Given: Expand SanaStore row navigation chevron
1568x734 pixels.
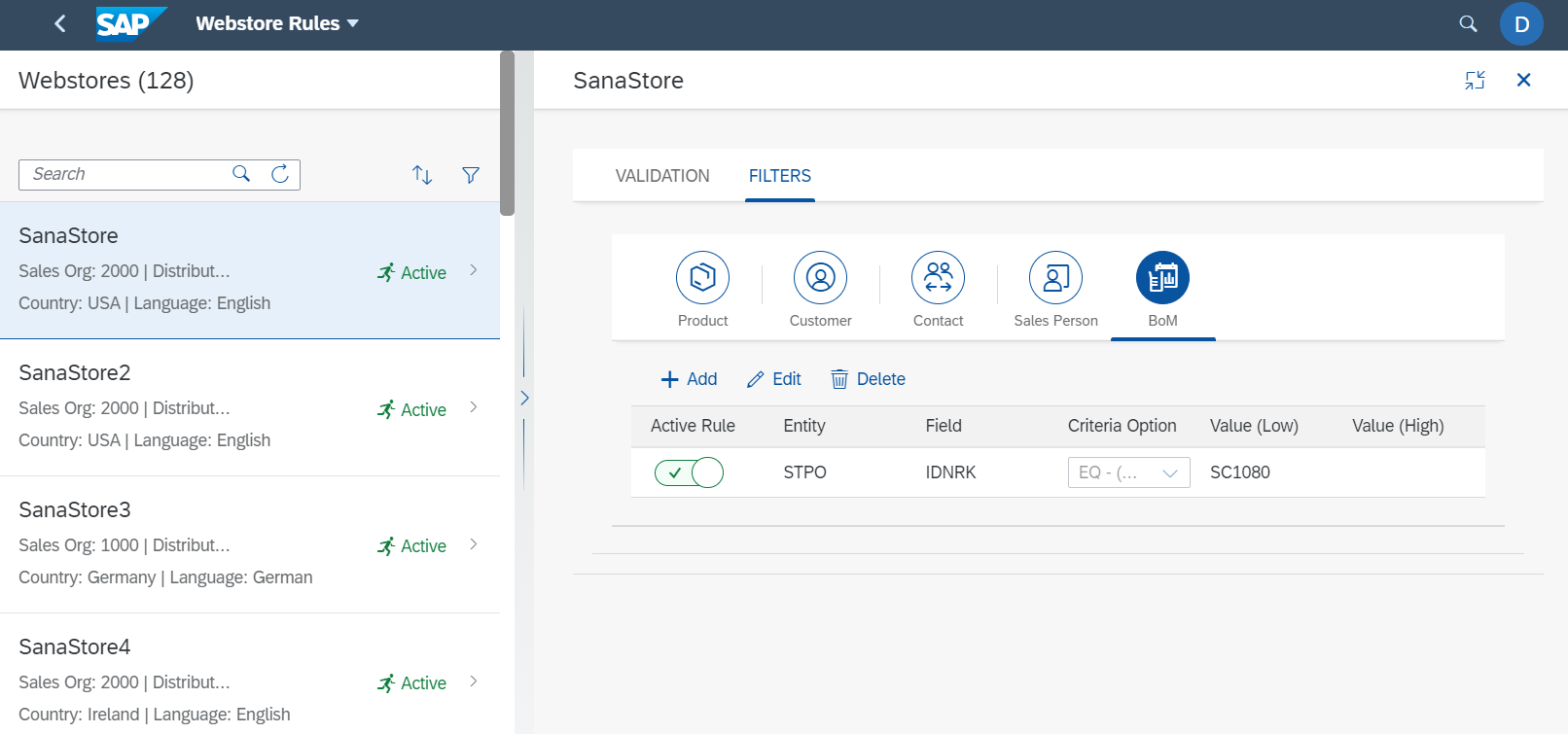Looking at the screenshot, I should point(474,270).
